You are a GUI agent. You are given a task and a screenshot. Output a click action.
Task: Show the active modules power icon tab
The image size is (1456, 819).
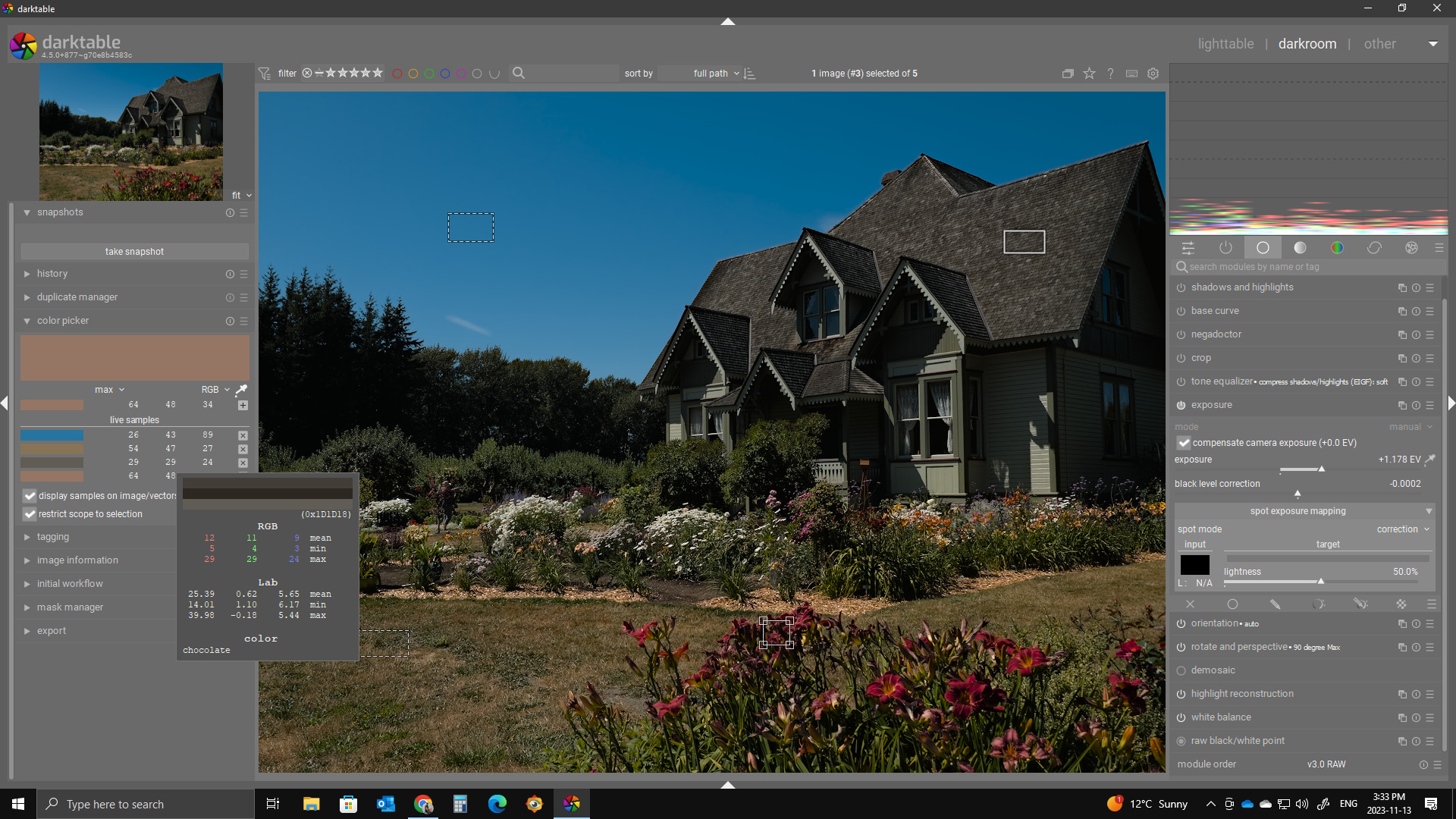(x=1225, y=248)
